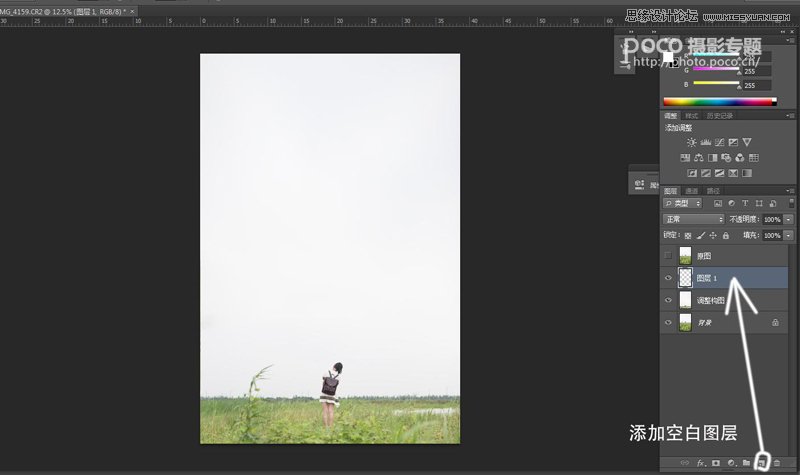Filter layers by shape layers
800x475 pixels.
coord(759,204)
